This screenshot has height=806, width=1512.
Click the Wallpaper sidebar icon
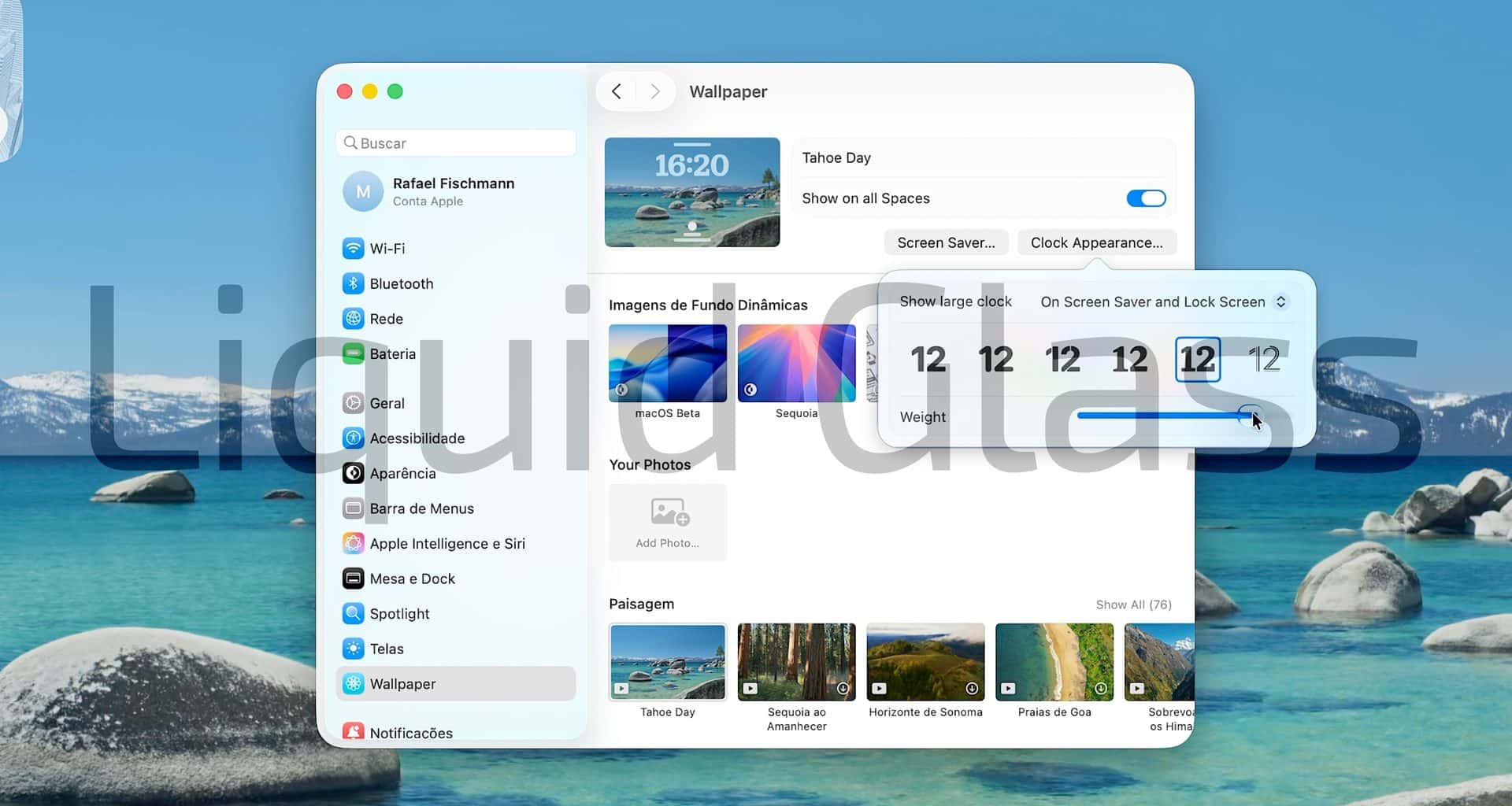tap(354, 684)
